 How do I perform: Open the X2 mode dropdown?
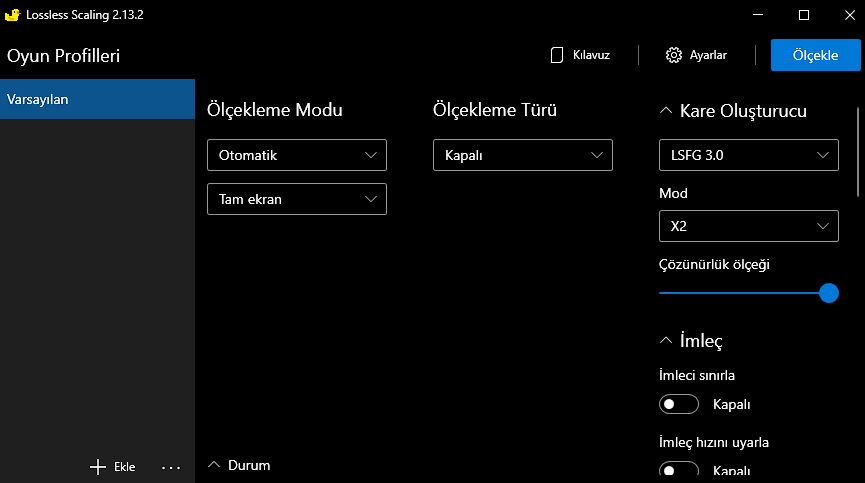point(748,226)
